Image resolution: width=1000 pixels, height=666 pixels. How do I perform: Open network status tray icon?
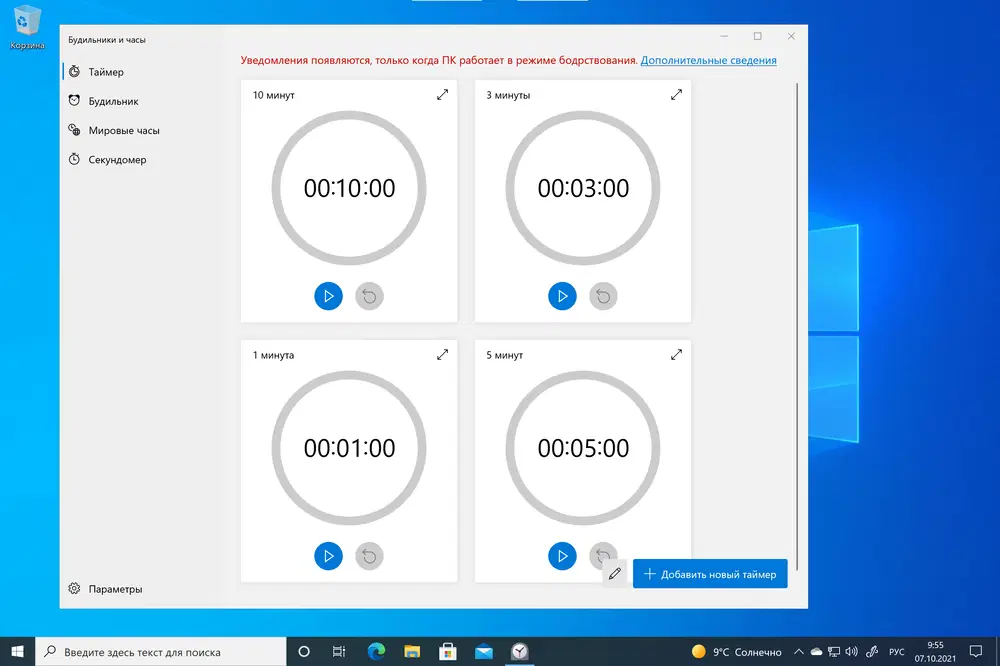(834, 651)
